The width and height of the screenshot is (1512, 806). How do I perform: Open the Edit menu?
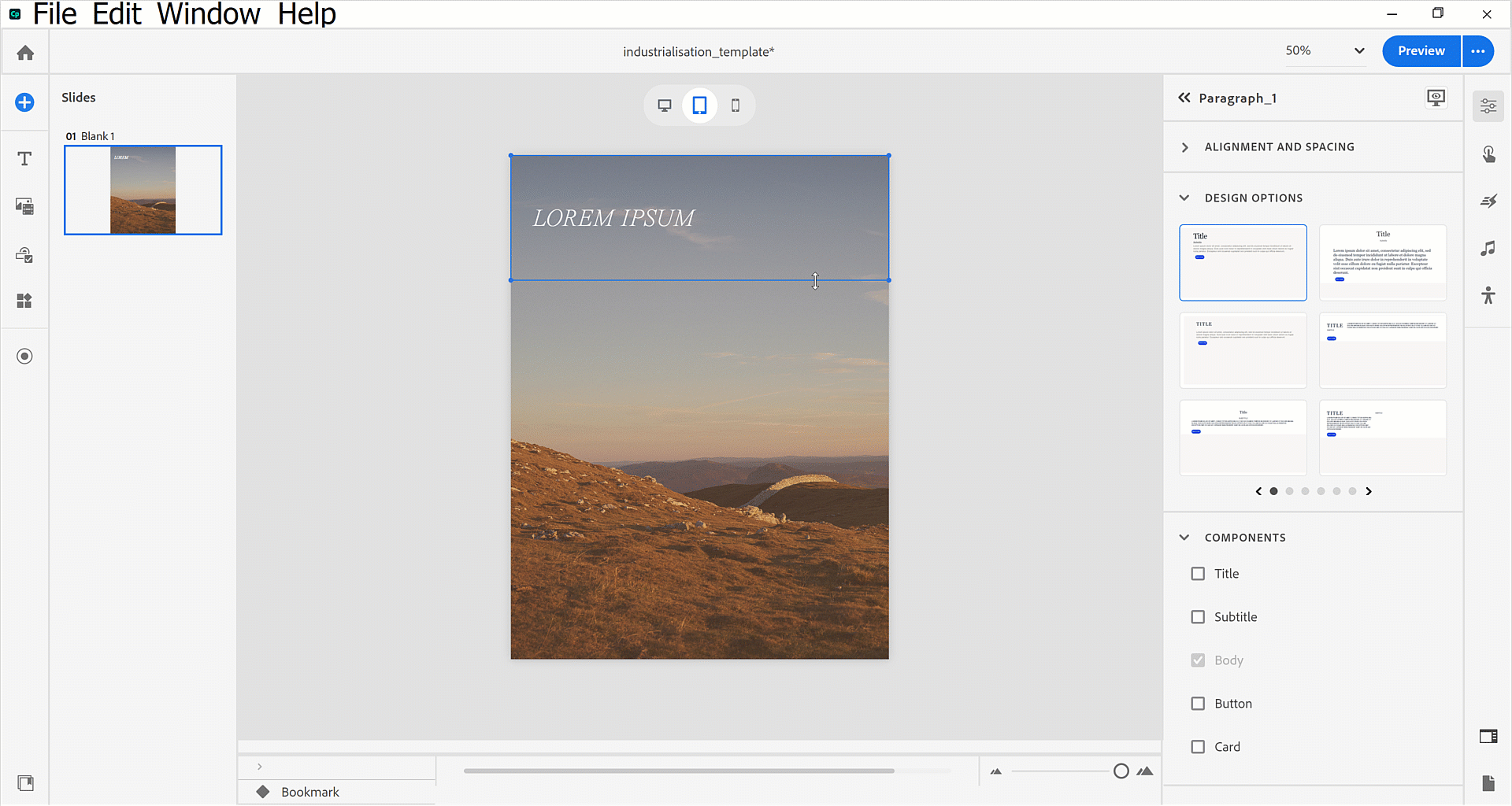(x=117, y=13)
